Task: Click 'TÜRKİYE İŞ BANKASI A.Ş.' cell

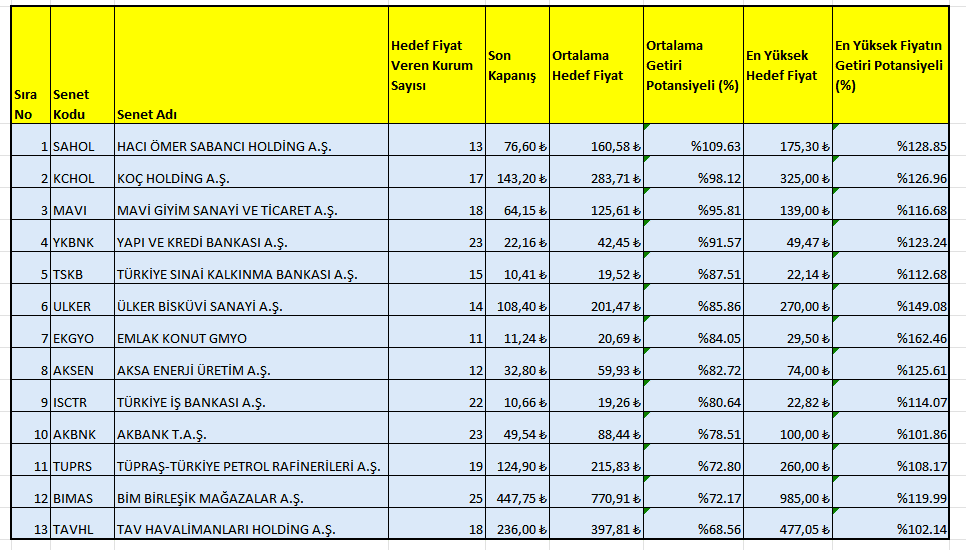Action: [251, 396]
